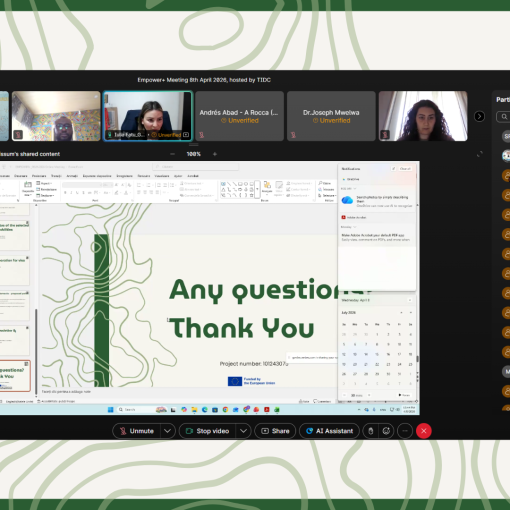This screenshot has height=510, width=510.
Task: Open video options arrow beside Stop video
Action: coord(244,431)
